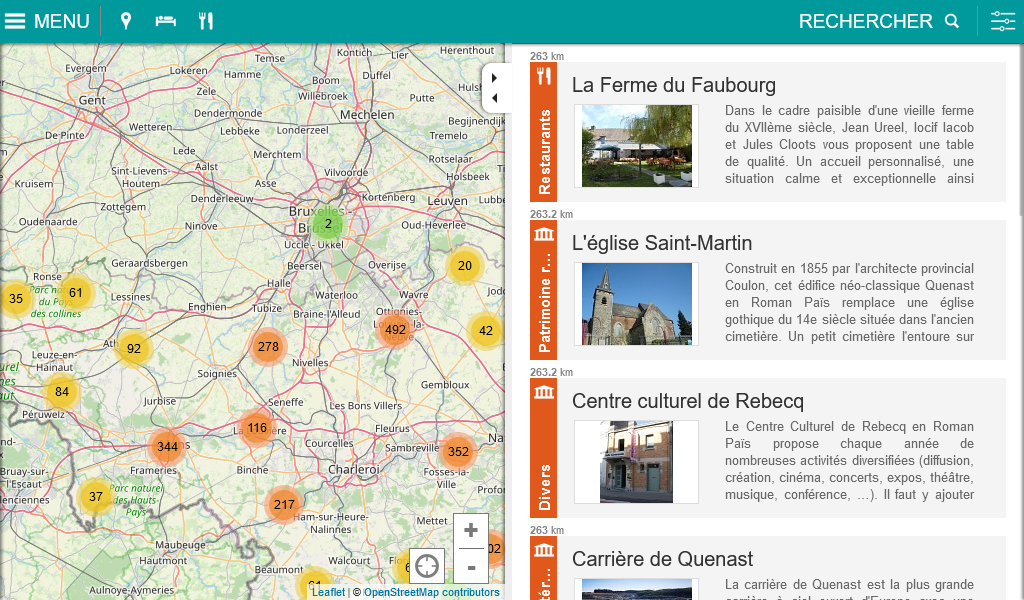
Task: Select museum icon on Carrière de Quenast card
Action: pyautogui.click(x=543, y=550)
